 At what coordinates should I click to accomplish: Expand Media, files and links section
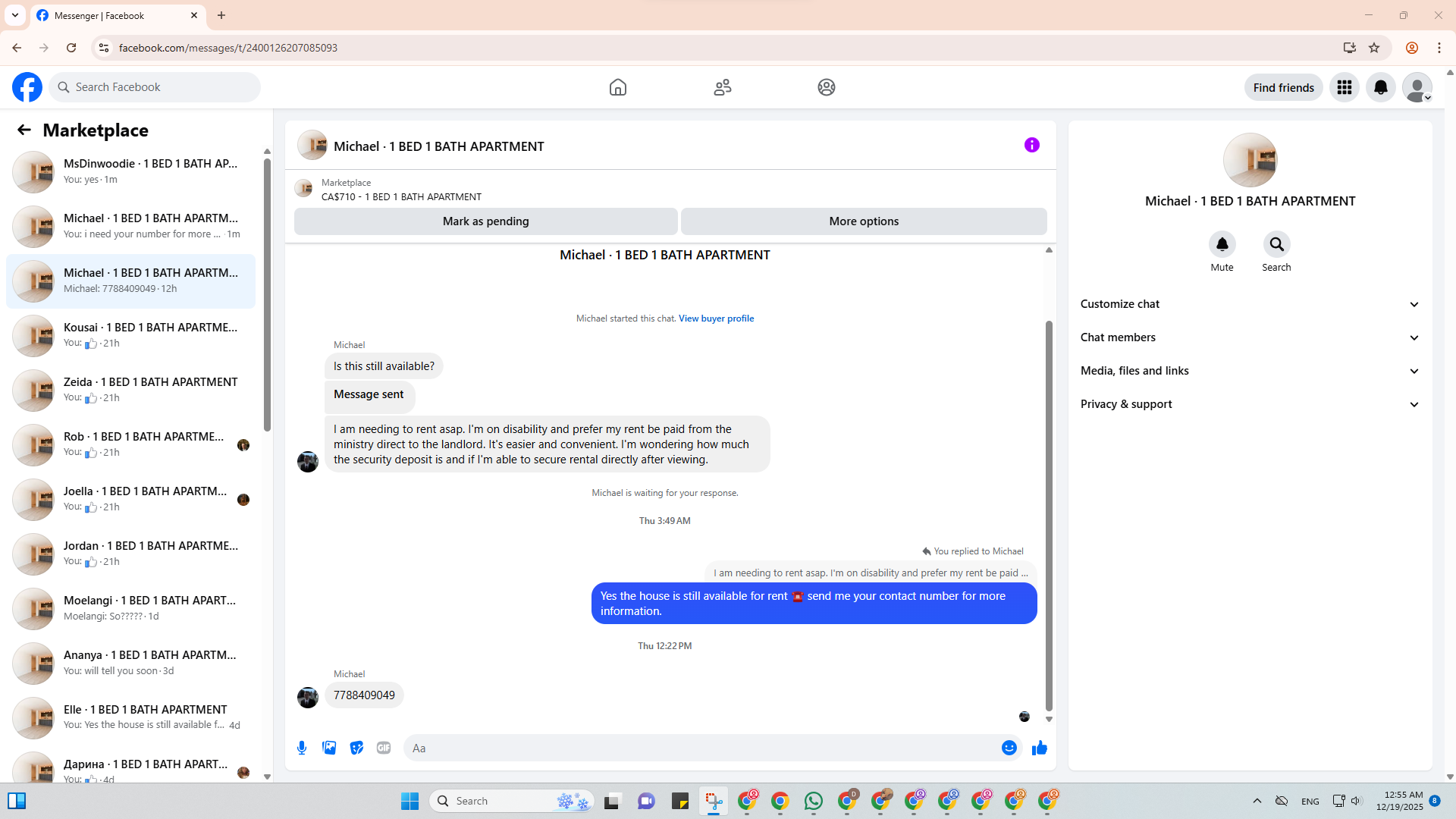1249,371
